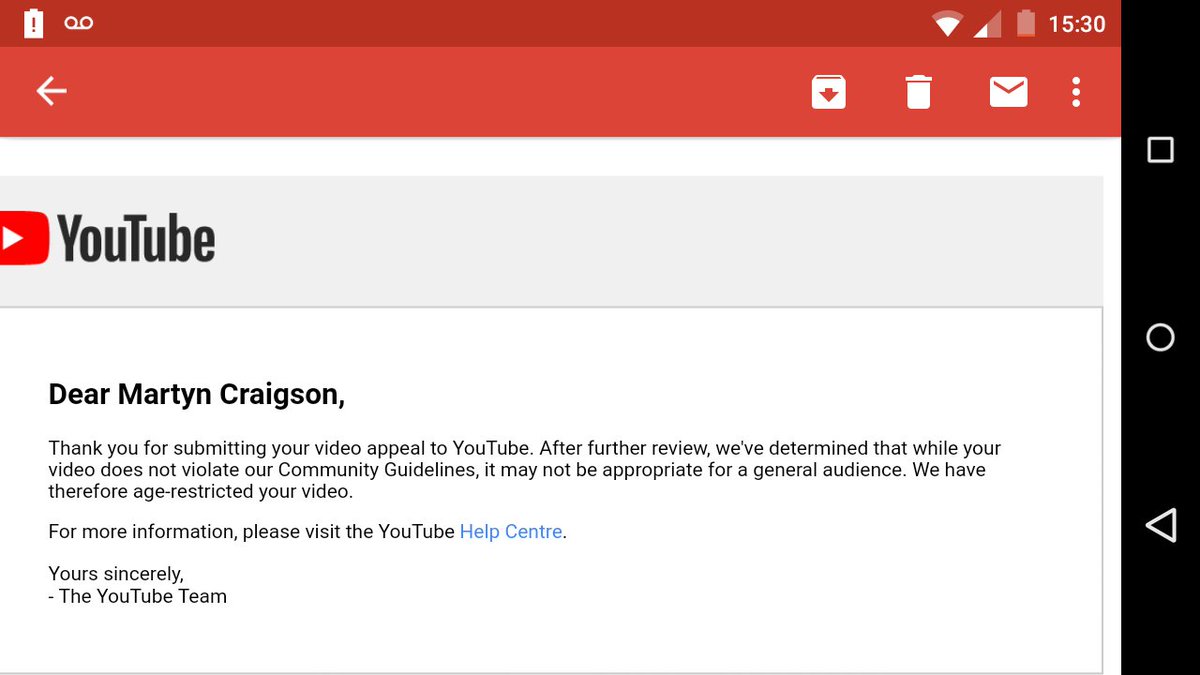The height and width of the screenshot is (675, 1200).
Task: Tap the paragraph beginning 'Thank you for submitting'
Action: 525,469
